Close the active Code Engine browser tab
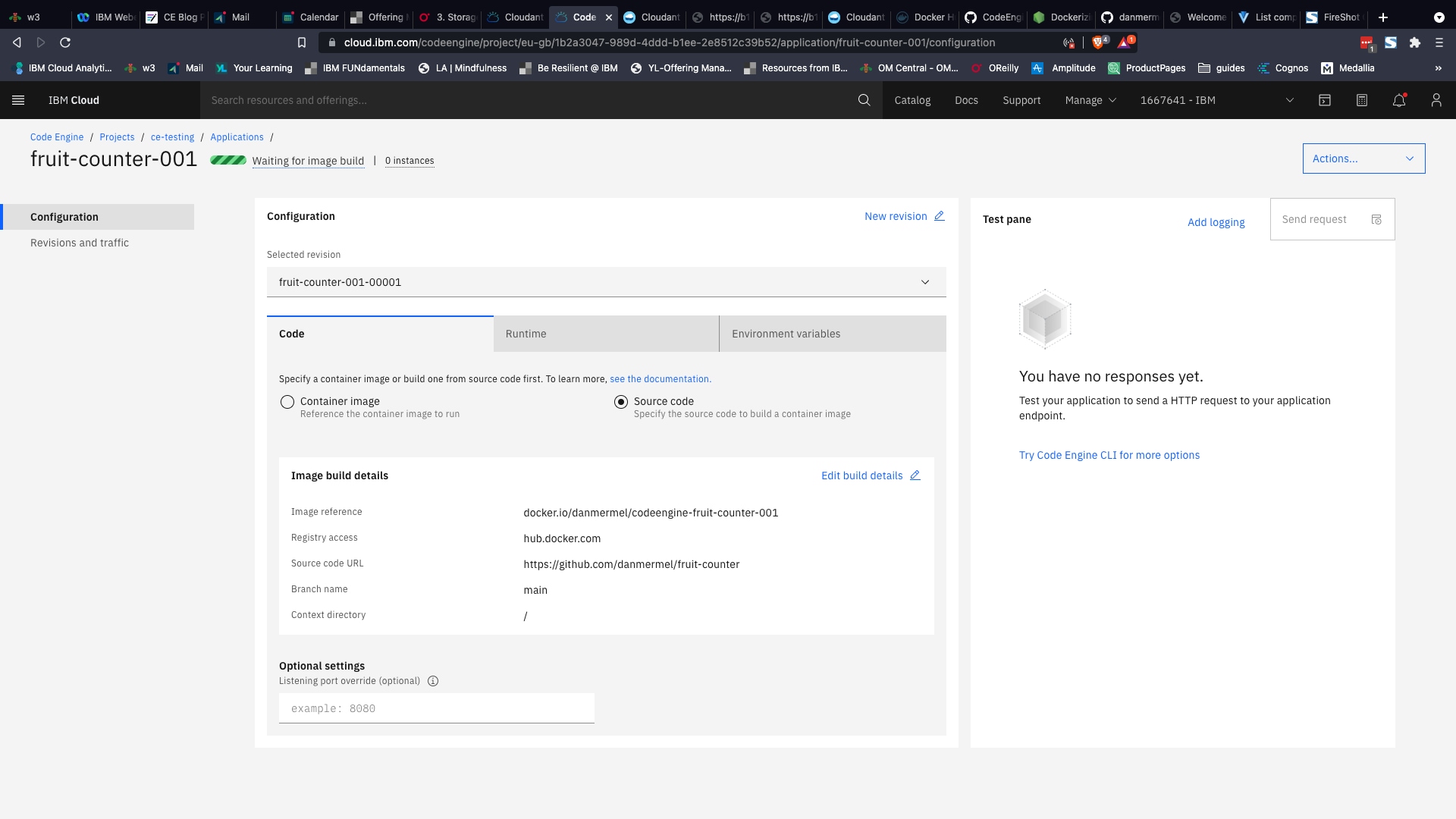This screenshot has height=819, width=1456. click(x=608, y=17)
